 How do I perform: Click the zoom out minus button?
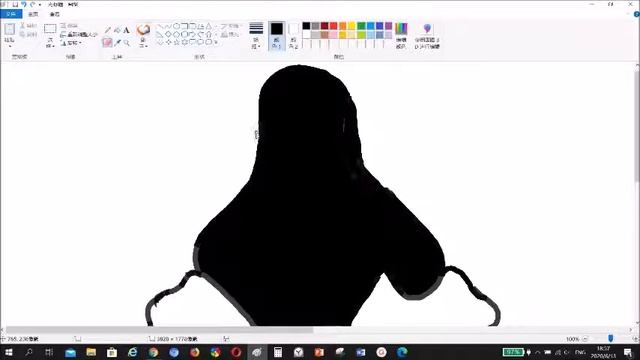coord(585,339)
